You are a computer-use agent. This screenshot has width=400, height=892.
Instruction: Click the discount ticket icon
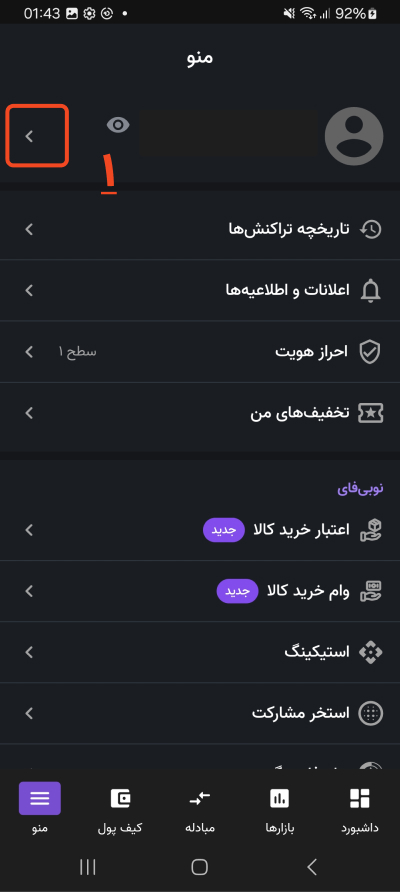tap(370, 413)
